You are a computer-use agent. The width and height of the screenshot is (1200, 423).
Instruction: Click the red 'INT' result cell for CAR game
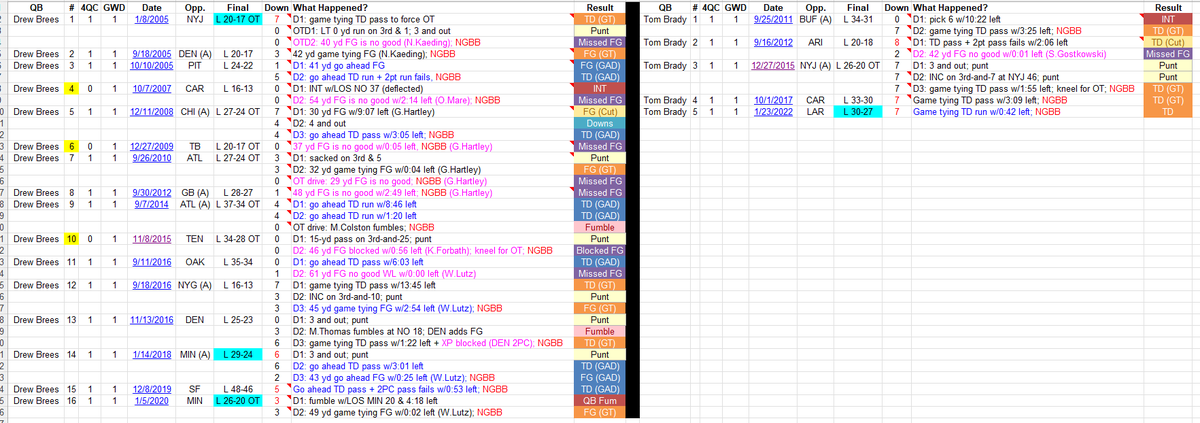pyautogui.click(x=599, y=87)
